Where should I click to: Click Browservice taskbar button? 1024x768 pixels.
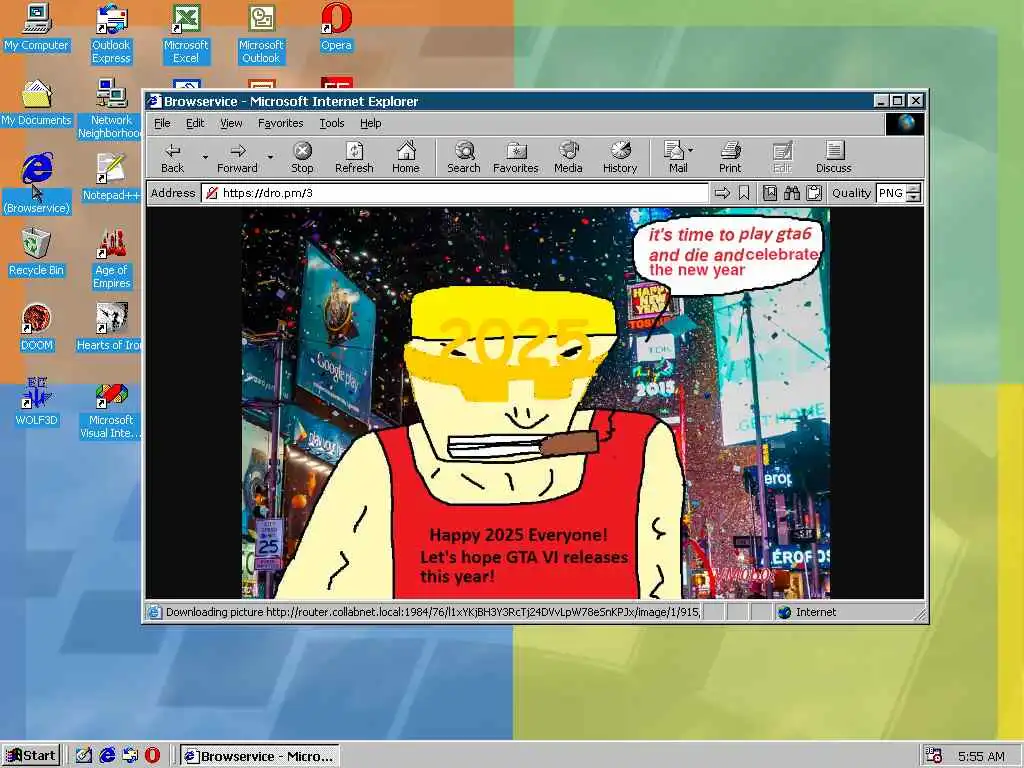pos(260,756)
